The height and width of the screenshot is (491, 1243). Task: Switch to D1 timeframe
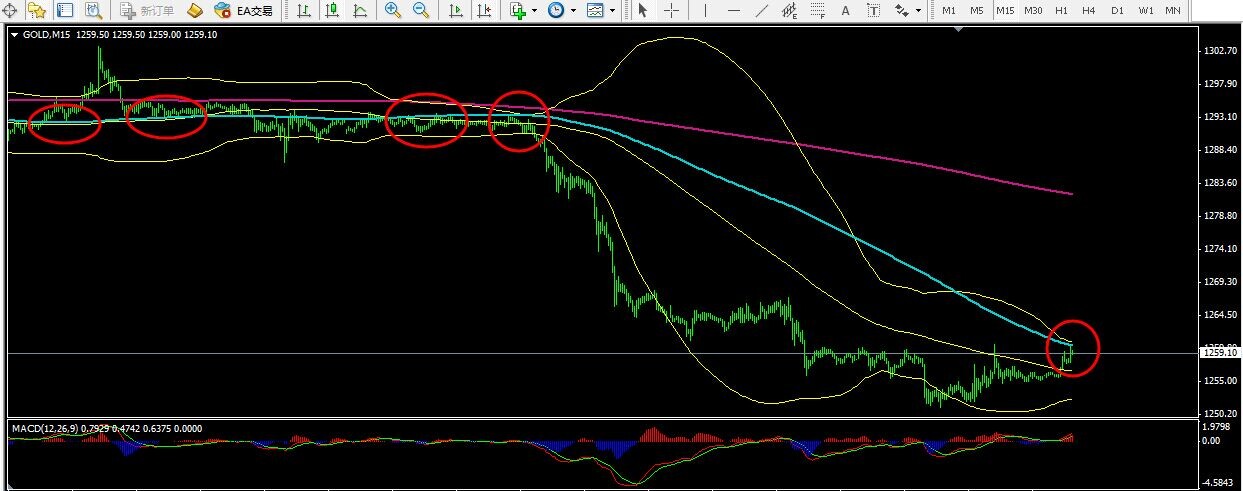1117,11
